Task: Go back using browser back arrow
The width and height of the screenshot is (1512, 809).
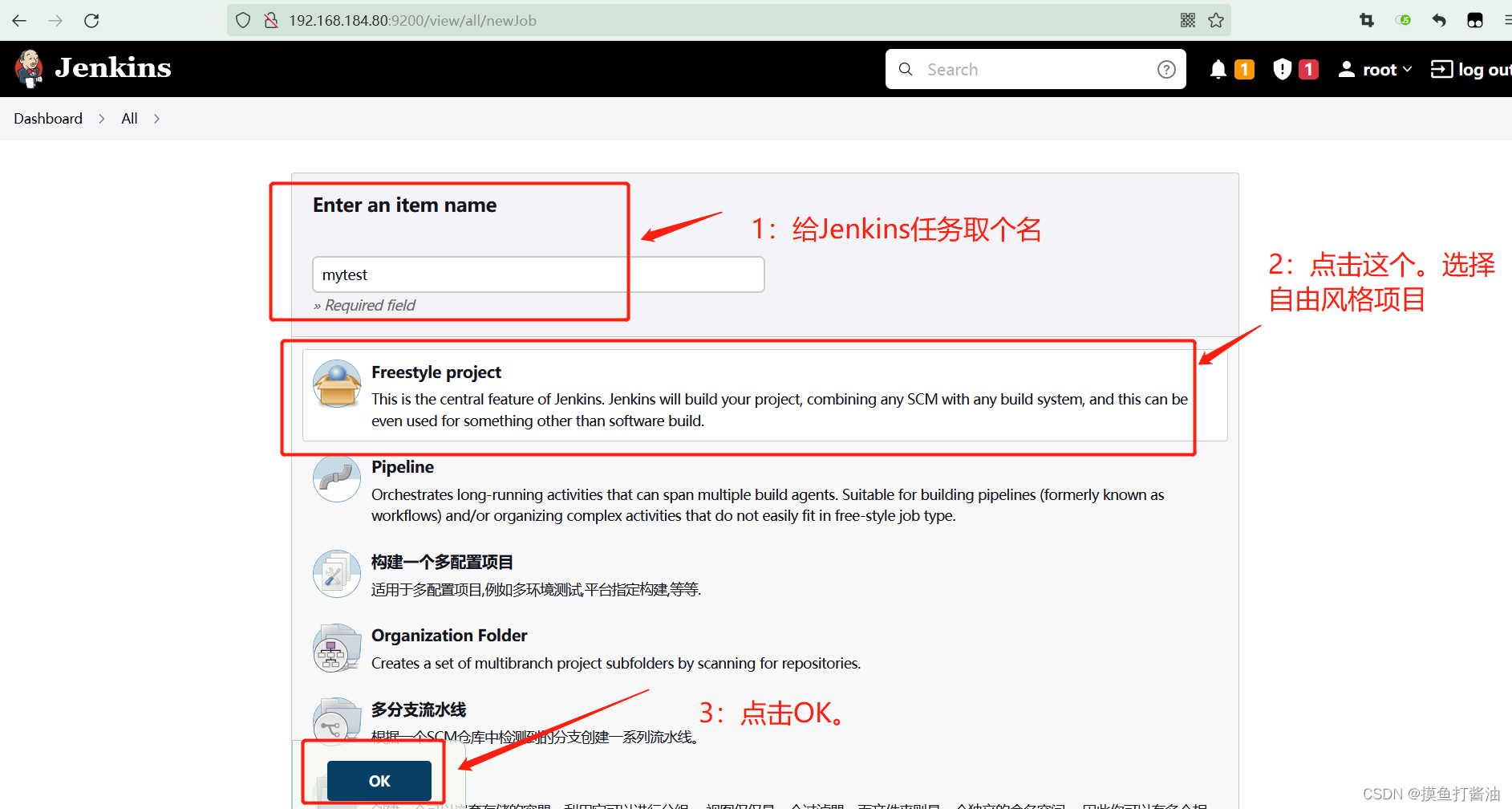Action: [x=19, y=20]
